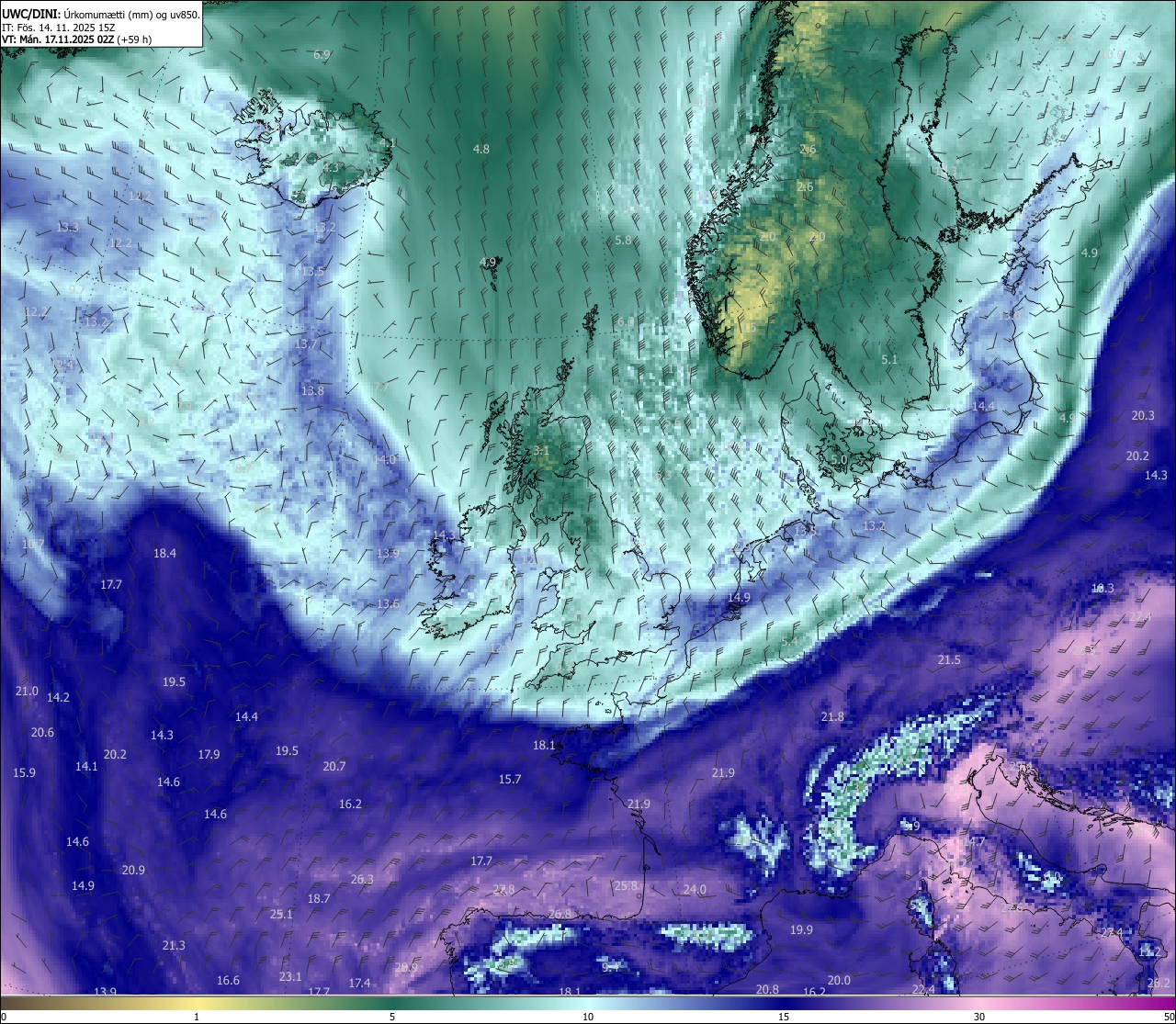Click the '21.5' map value
The height and width of the screenshot is (1024, 1176).
949,660
